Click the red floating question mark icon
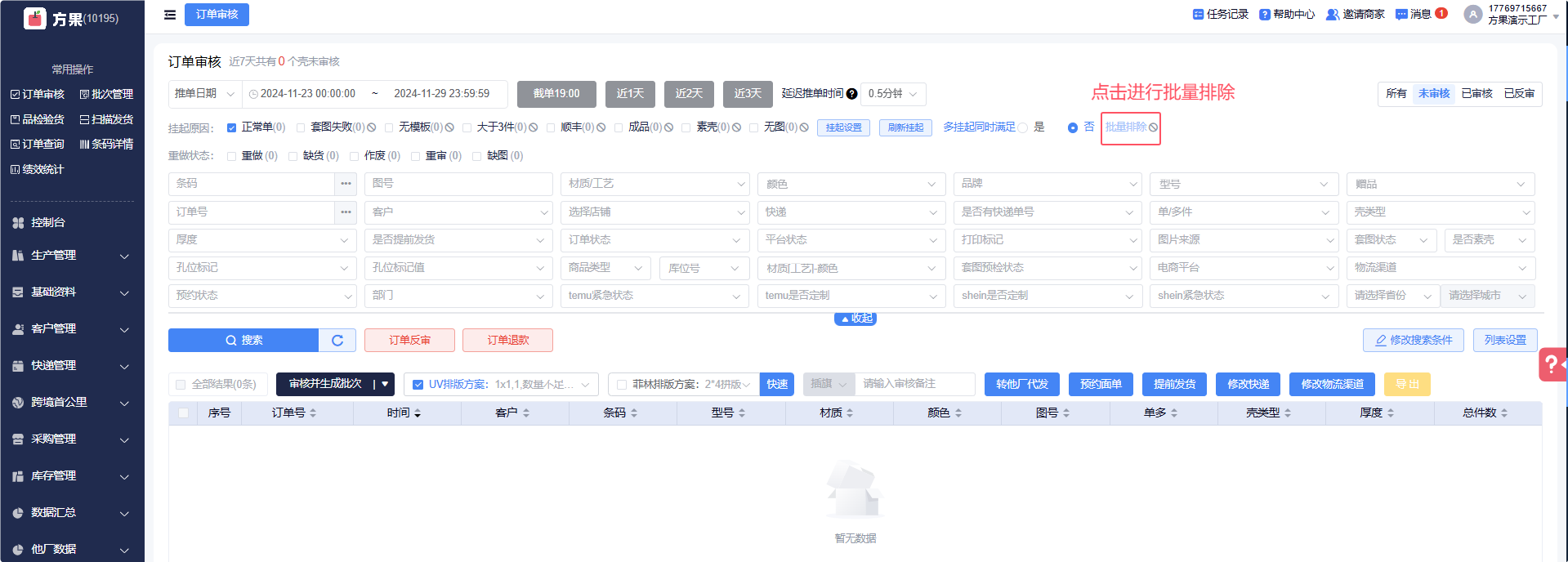Image resolution: width=1568 pixels, height=562 pixels. coord(1551,364)
